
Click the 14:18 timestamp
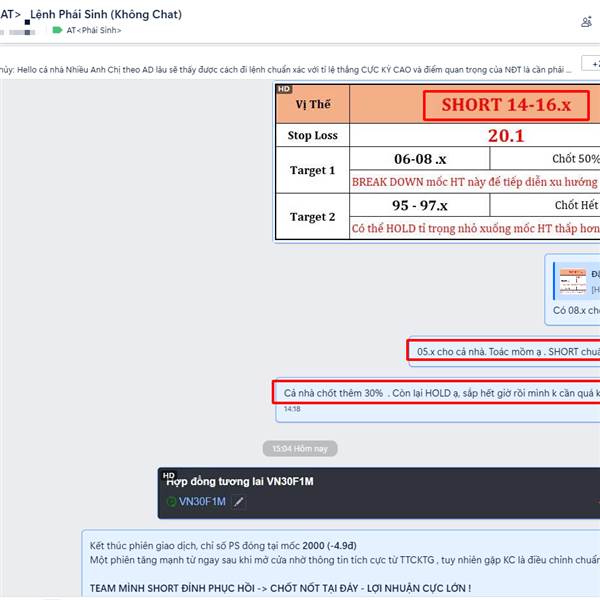(292, 409)
